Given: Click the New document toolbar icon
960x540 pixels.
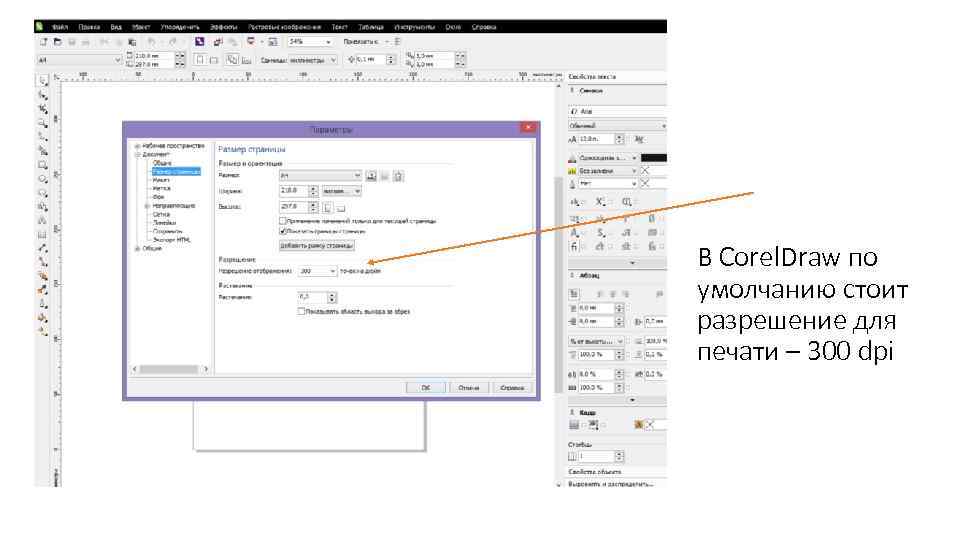Looking at the screenshot, I should point(43,42).
